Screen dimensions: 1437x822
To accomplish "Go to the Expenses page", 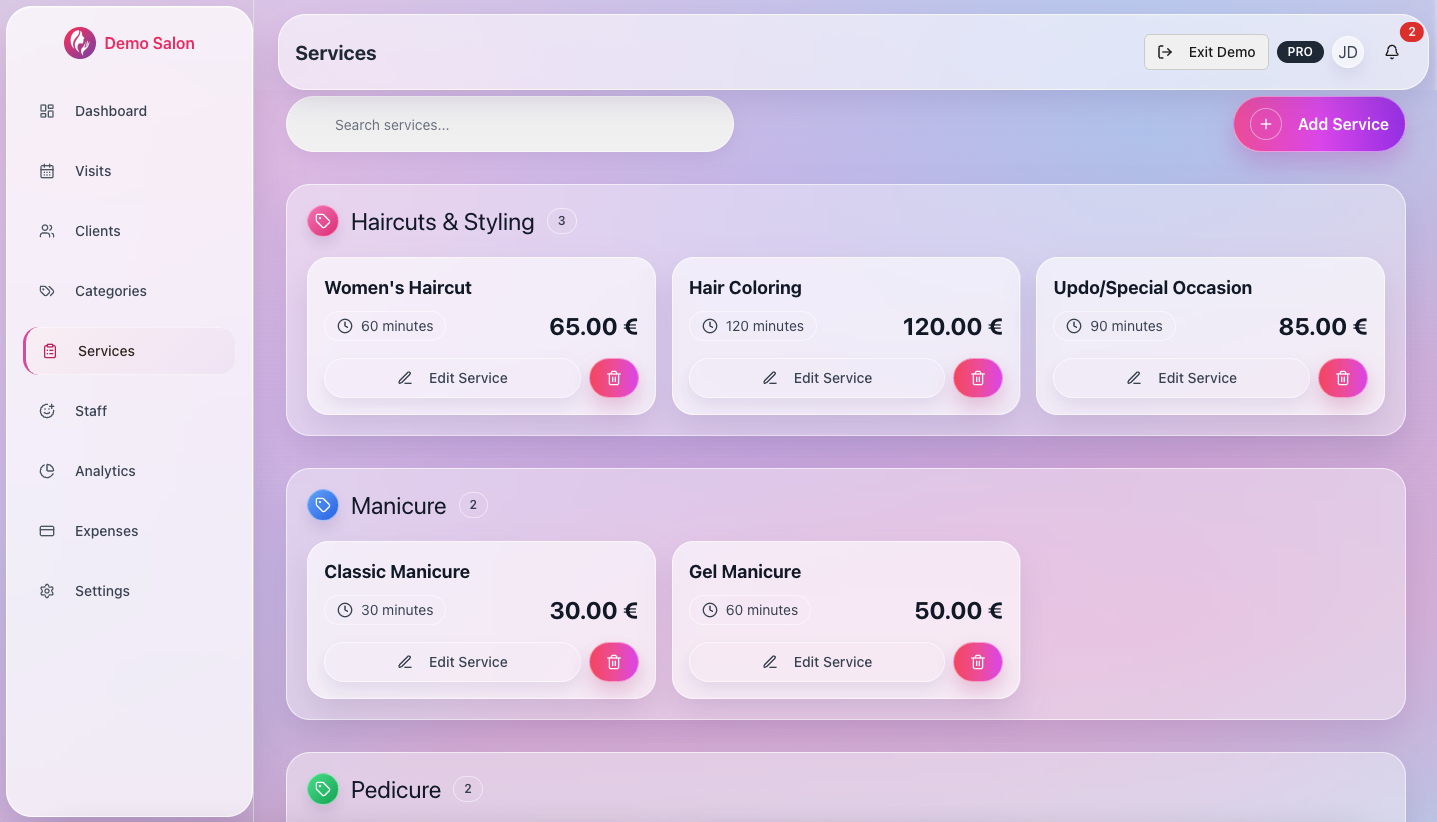I will [129, 531].
